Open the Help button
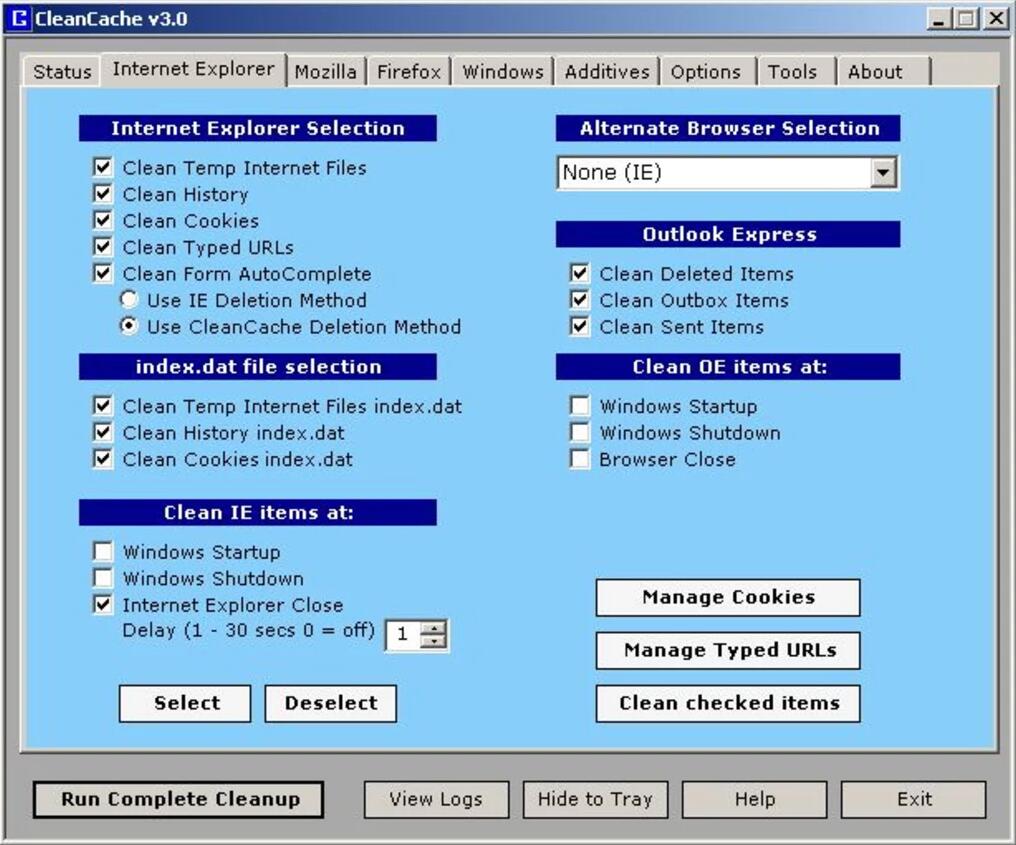 click(x=754, y=800)
